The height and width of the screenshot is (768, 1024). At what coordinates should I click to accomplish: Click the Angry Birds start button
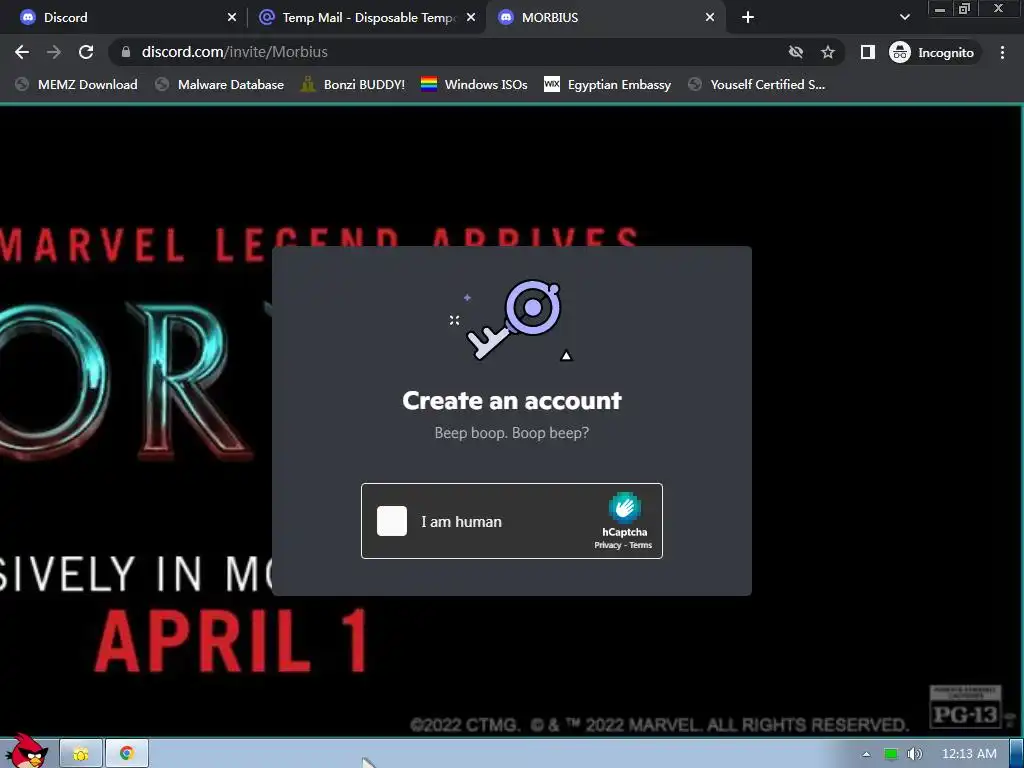point(26,751)
